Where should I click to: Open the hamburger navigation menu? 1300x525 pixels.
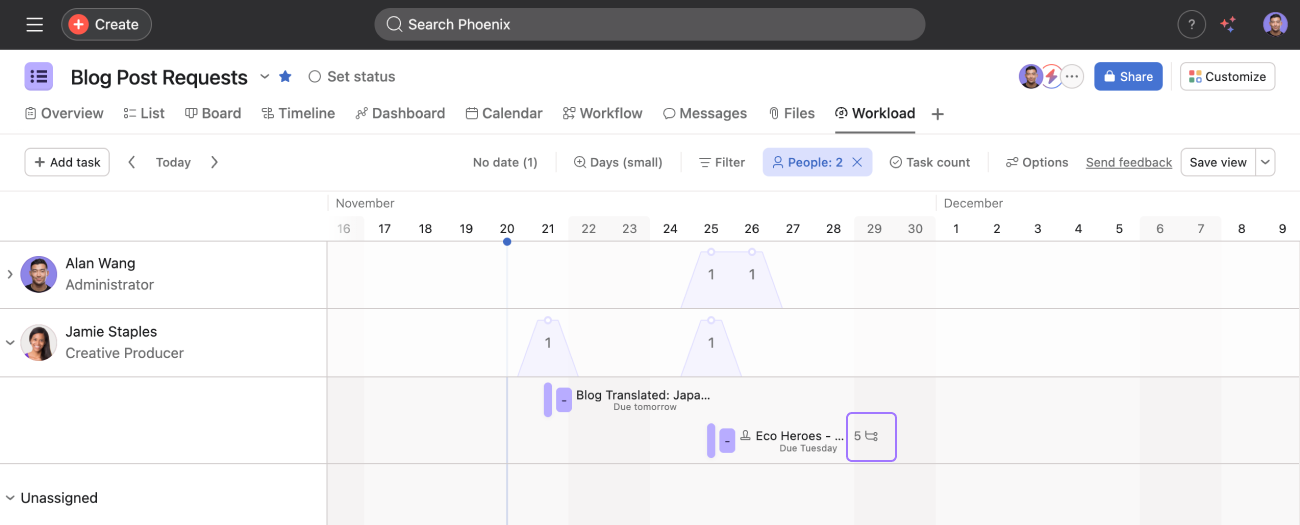[x=34, y=24]
